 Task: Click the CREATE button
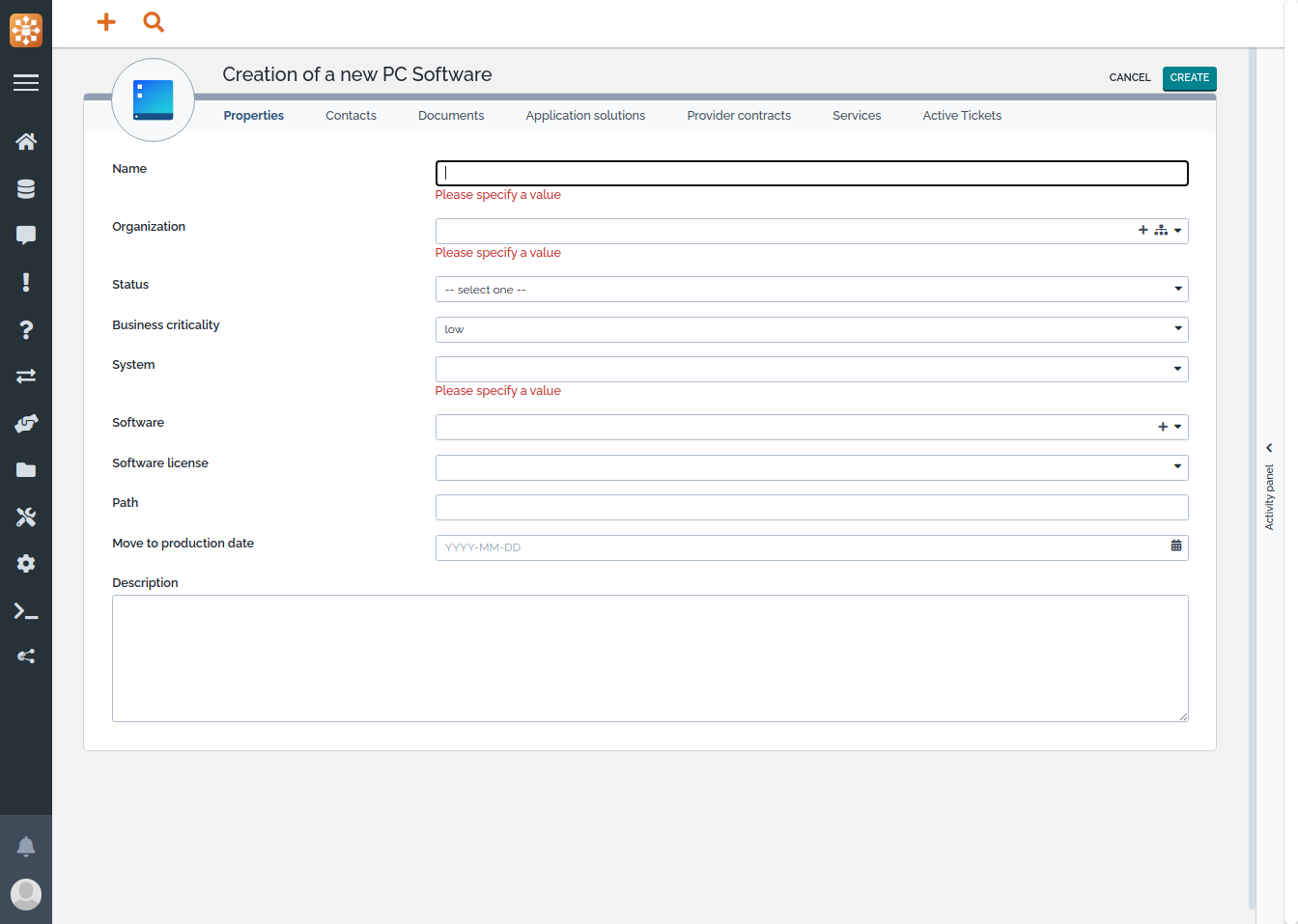(1189, 78)
